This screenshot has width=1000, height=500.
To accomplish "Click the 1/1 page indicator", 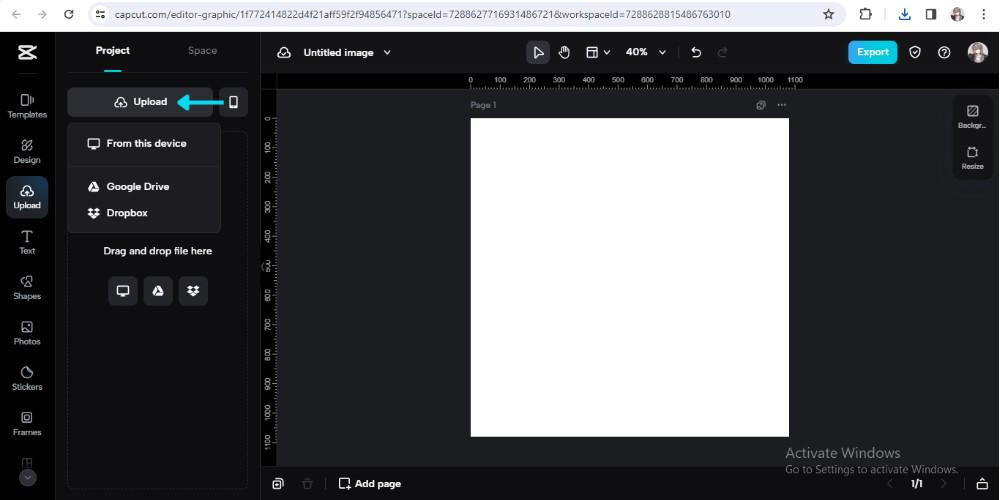I will point(916,484).
